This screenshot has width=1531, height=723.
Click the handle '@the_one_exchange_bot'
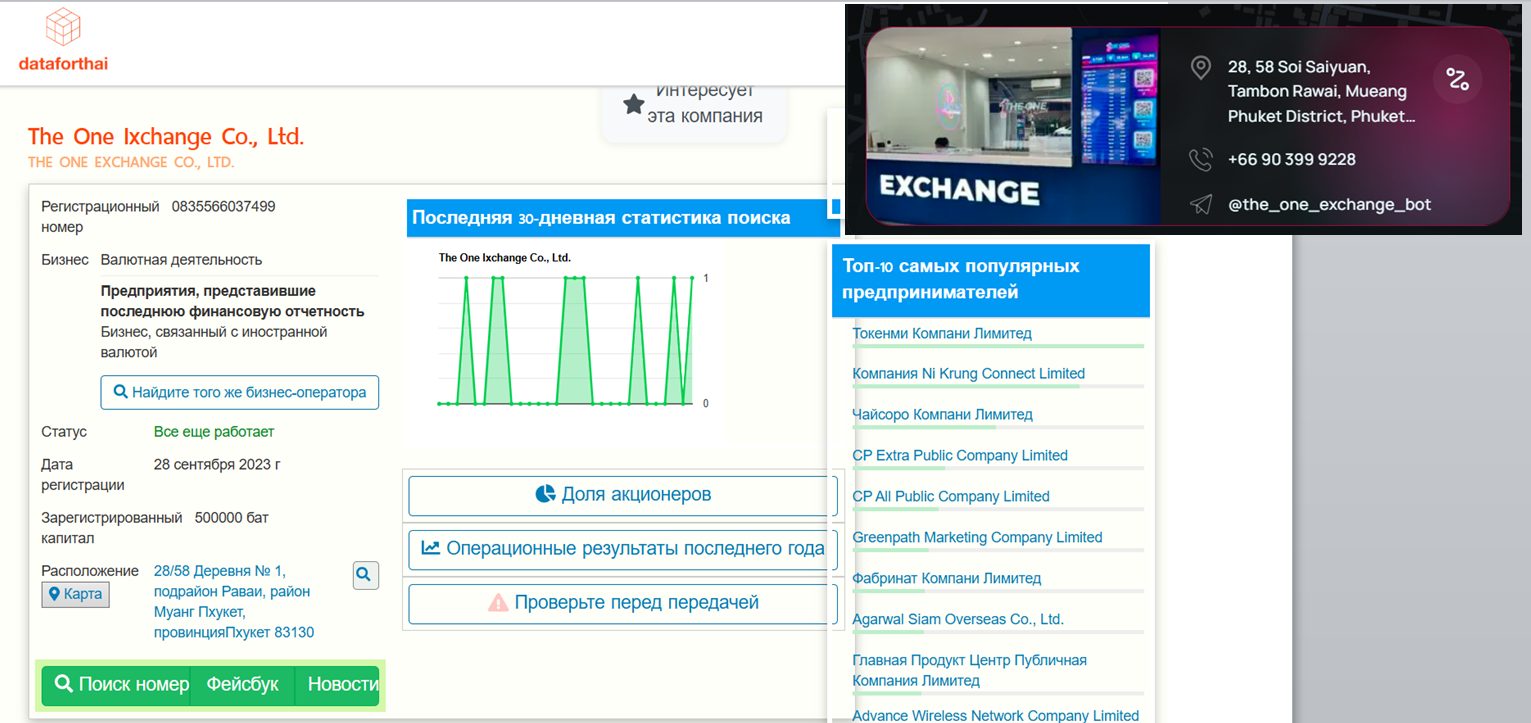click(x=1330, y=204)
